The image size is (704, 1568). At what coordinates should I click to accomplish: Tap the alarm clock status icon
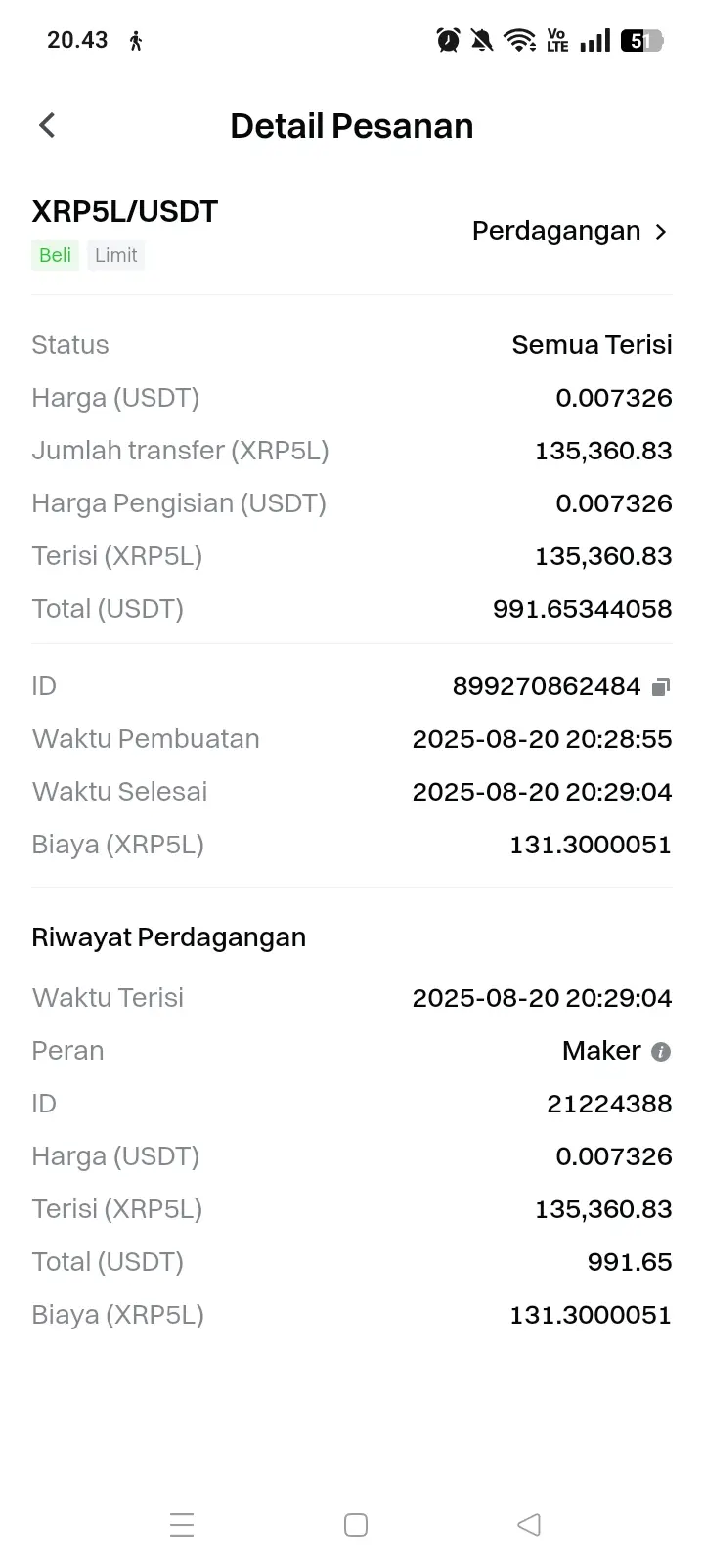coord(448,40)
